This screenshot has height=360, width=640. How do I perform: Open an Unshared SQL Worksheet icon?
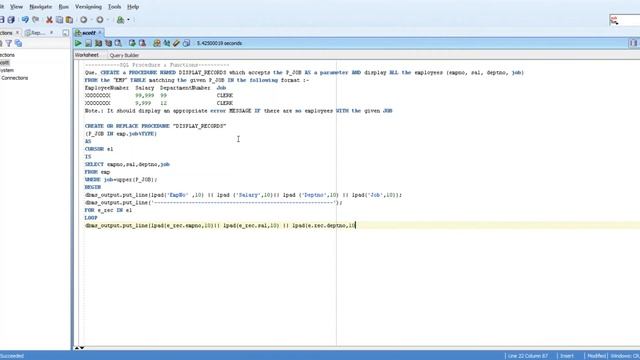[157, 43]
